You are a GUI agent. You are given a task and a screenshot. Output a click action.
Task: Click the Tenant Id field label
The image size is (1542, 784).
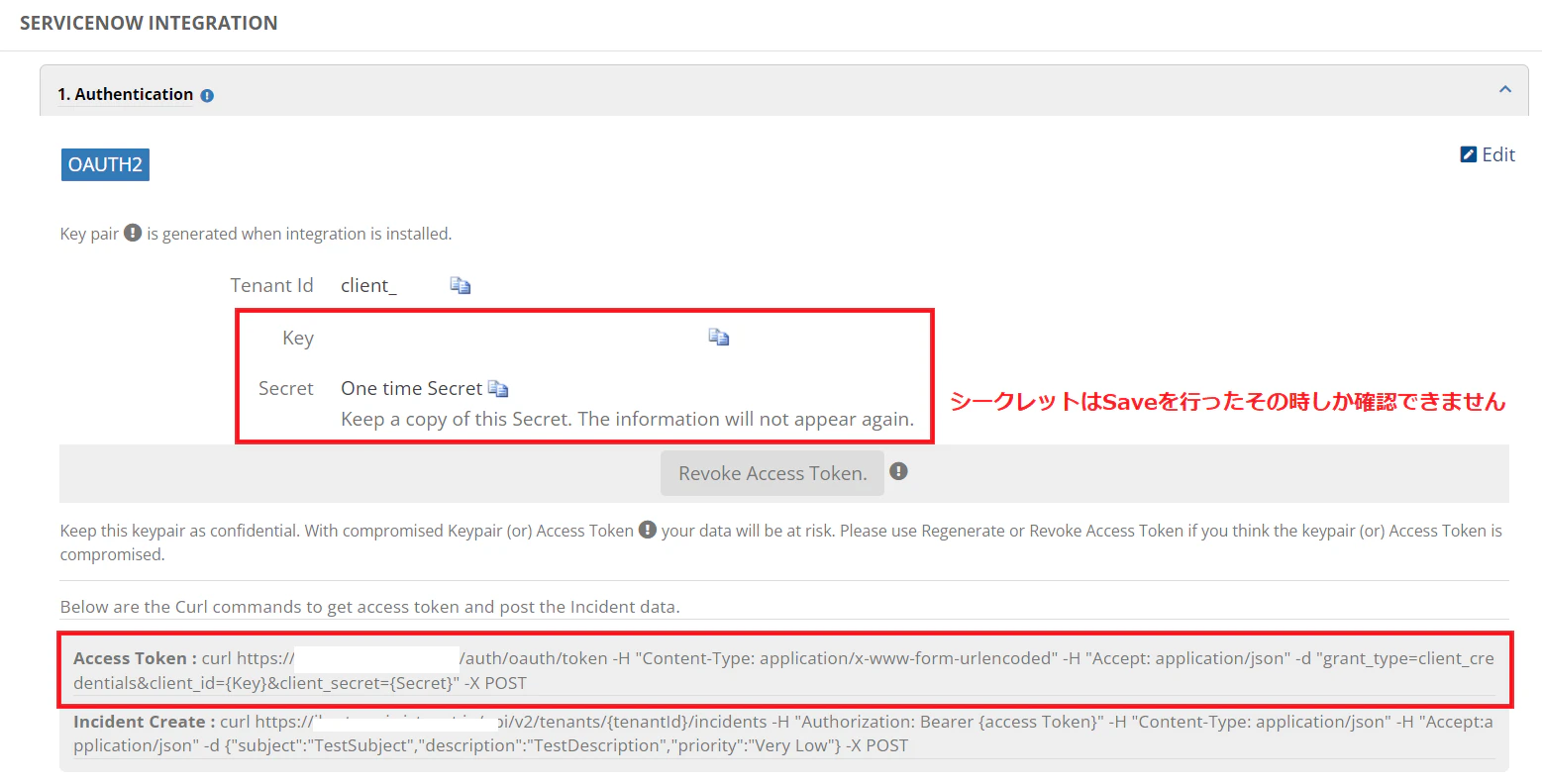coord(271,285)
